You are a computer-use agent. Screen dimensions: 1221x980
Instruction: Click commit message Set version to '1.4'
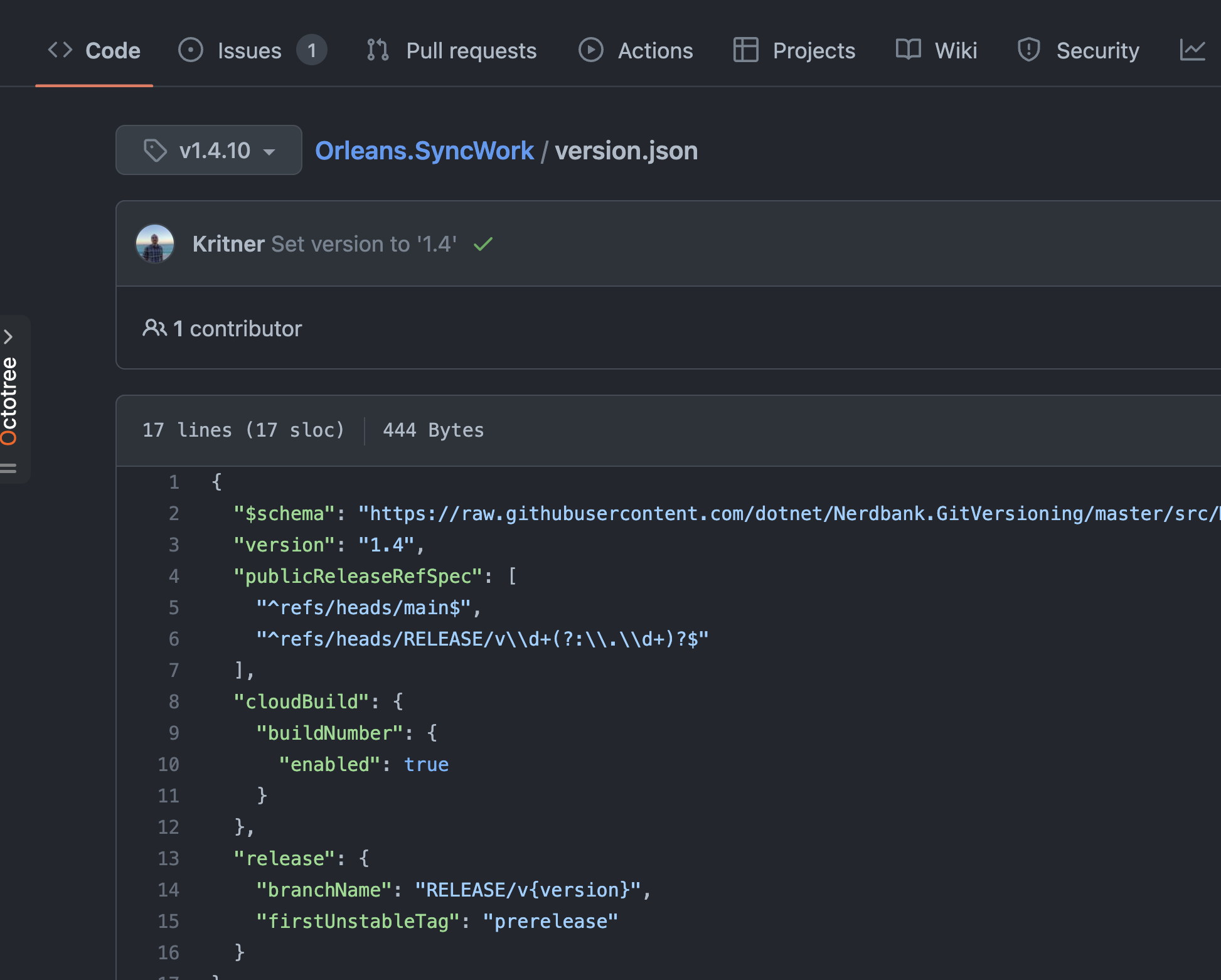coord(364,244)
